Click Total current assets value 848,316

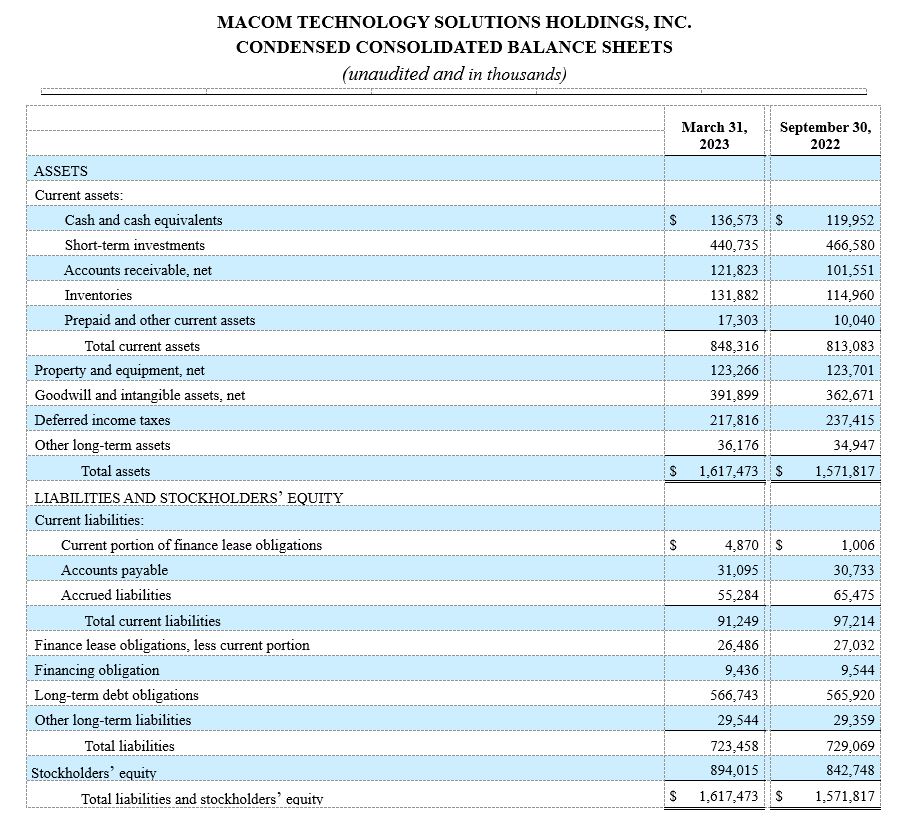733,346
